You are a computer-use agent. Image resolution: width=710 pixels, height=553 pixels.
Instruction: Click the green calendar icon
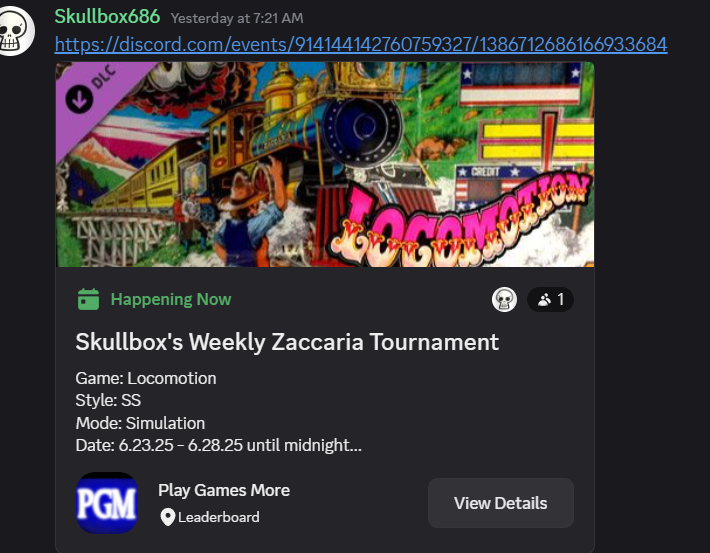pyautogui.click(x=88, y=299)
